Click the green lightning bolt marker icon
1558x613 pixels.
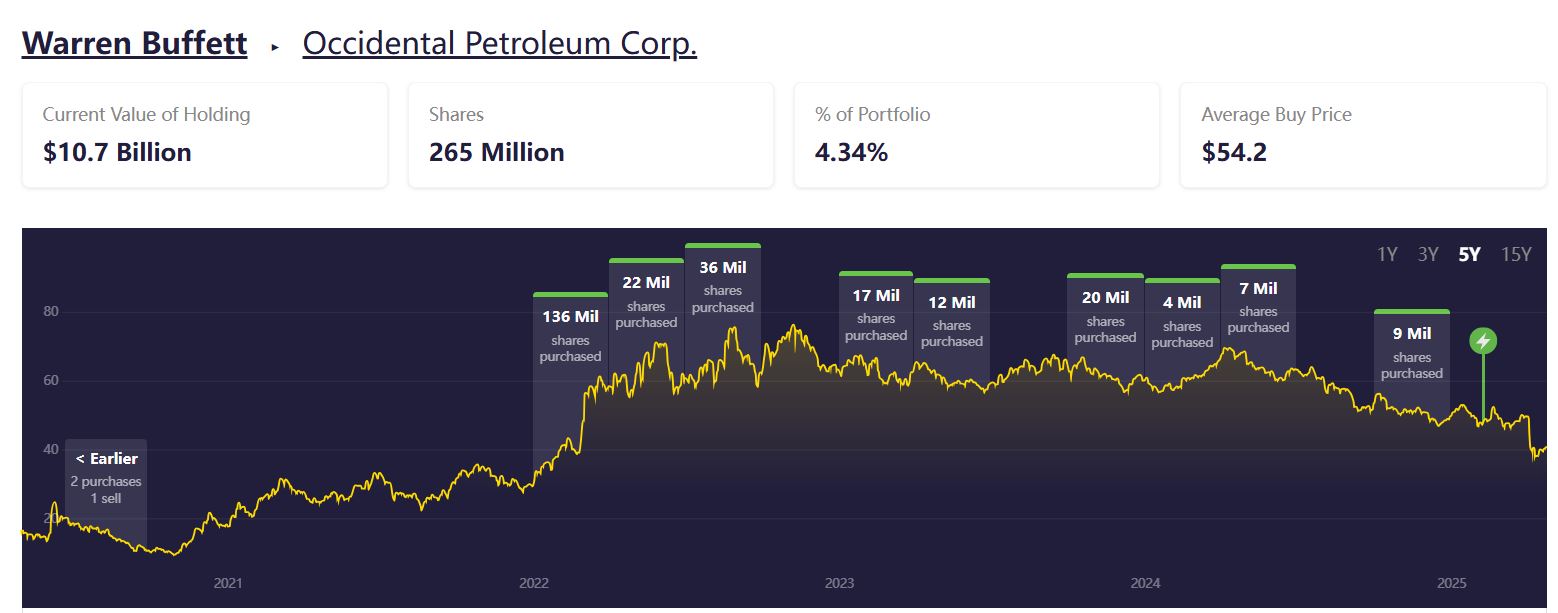coord(1483,341)
